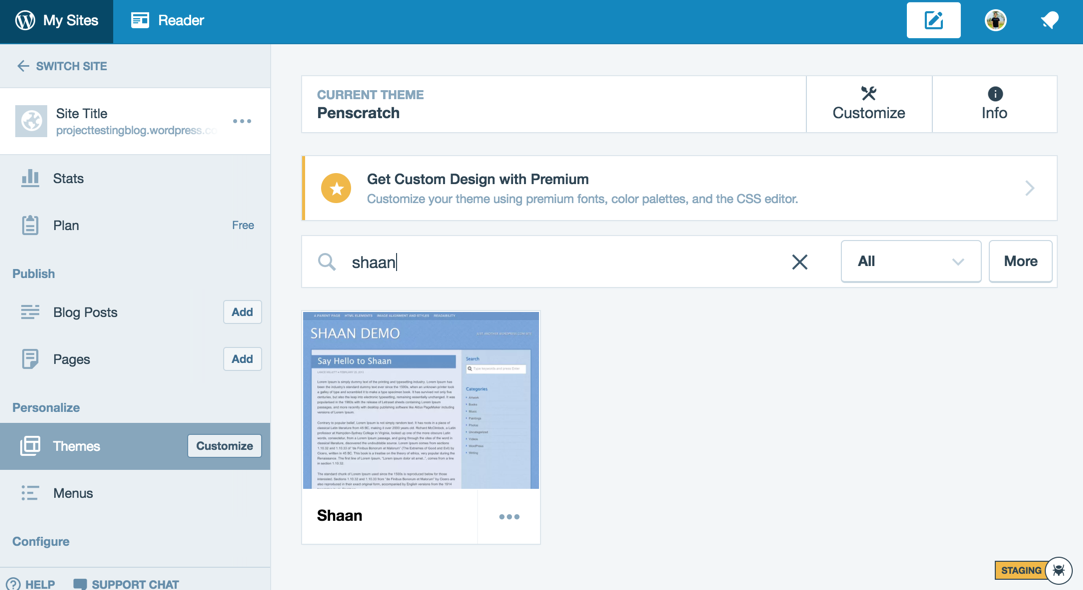Click the Pages document icon
The height and width of the screenshot is (590, 1083).
(x=30, y=359)
